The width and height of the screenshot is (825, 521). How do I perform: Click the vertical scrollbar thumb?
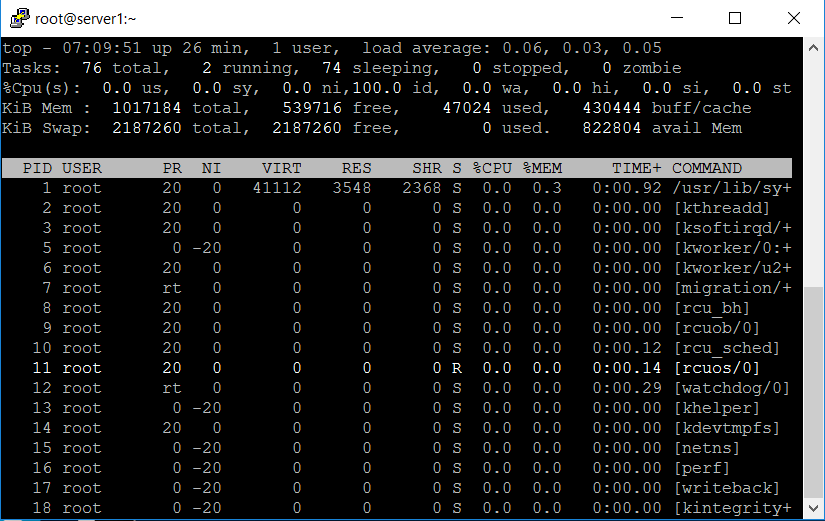pyautogui.click(x=813, y=392)
